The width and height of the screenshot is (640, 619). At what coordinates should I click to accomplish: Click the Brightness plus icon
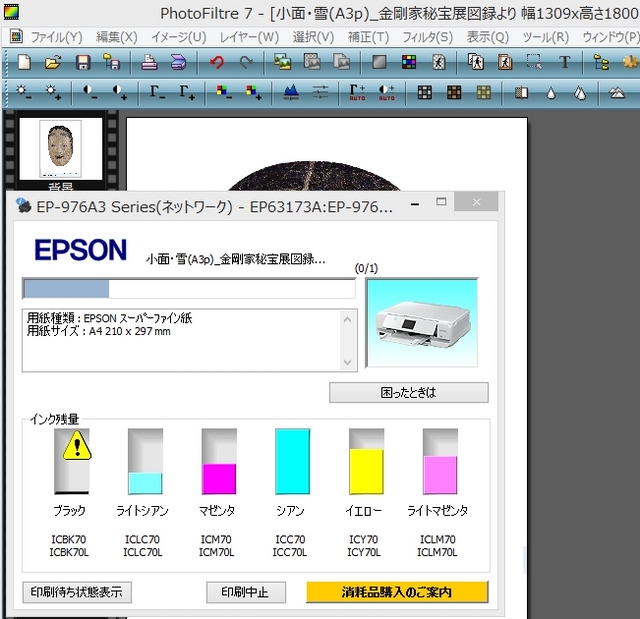[x=53, y=92]
